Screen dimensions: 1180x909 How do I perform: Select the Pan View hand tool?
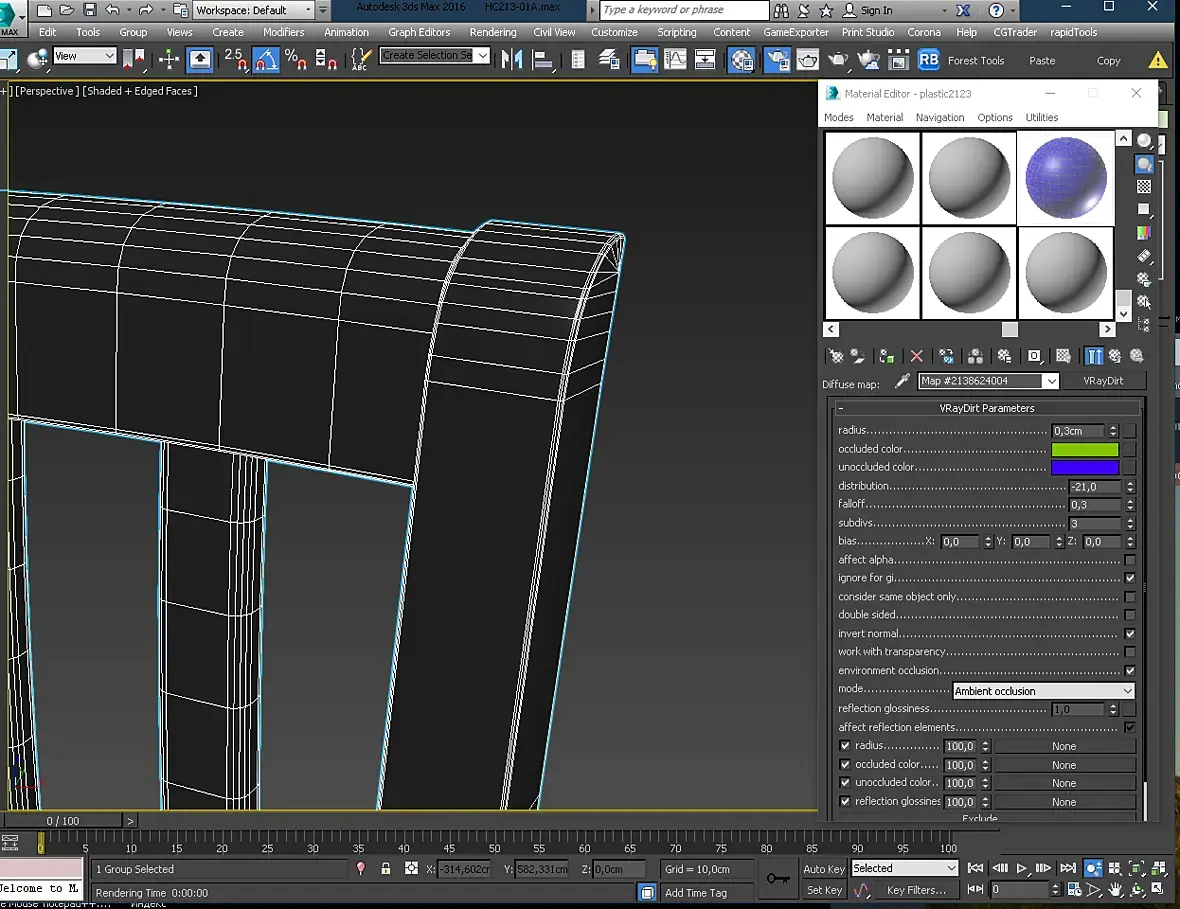coord(1115,890)
